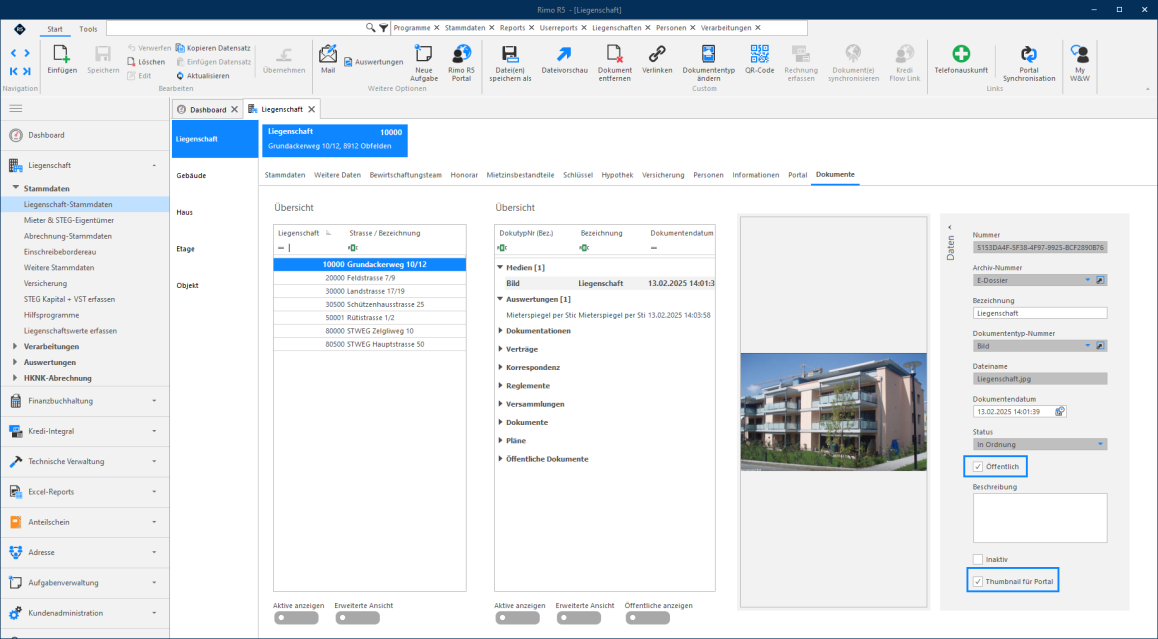The width and height of the screenshot is (1158, 639).
Task: Click the Verlinken icon
Action: [657, 59]
